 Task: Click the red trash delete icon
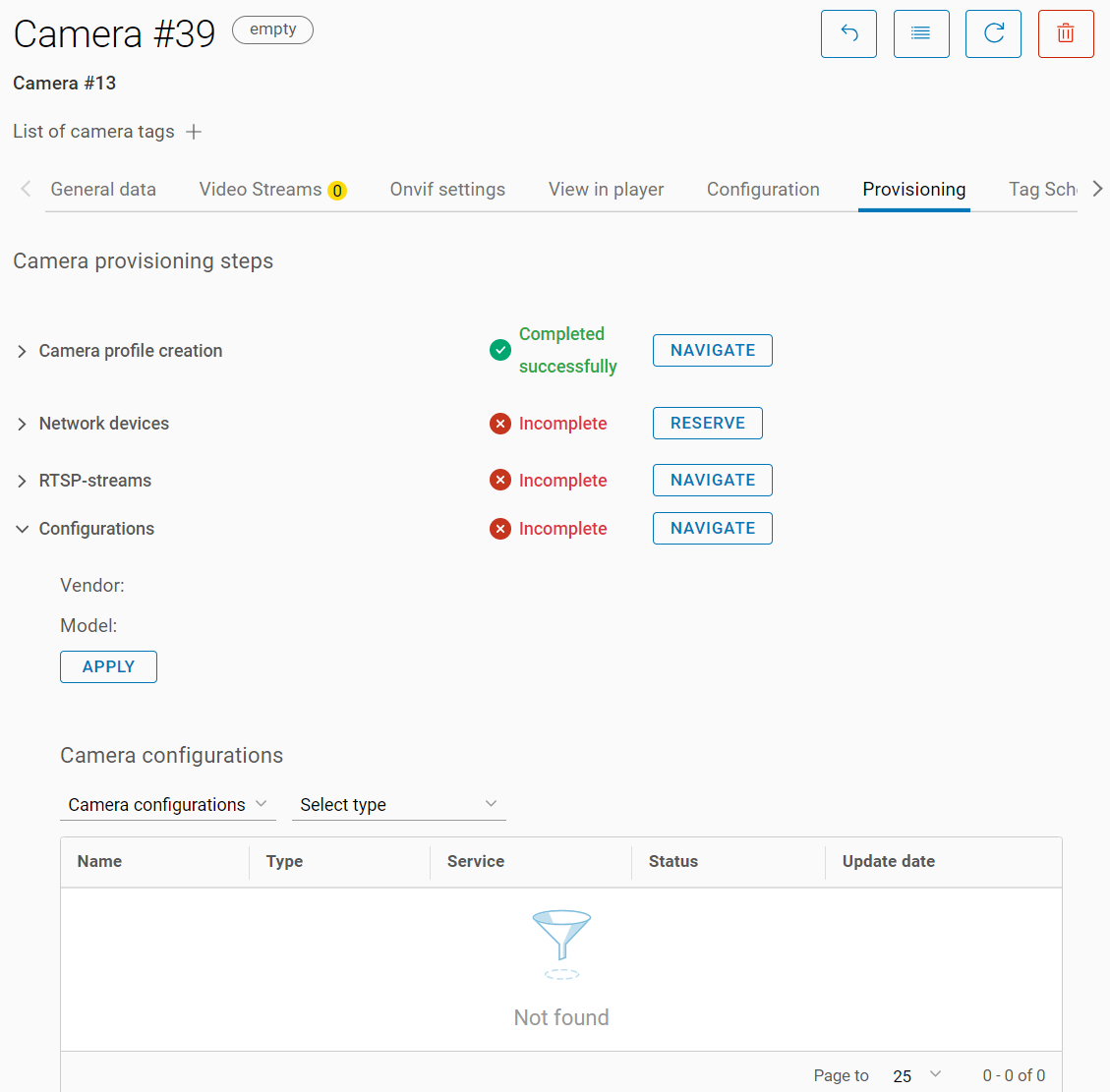click(1066, 34)
